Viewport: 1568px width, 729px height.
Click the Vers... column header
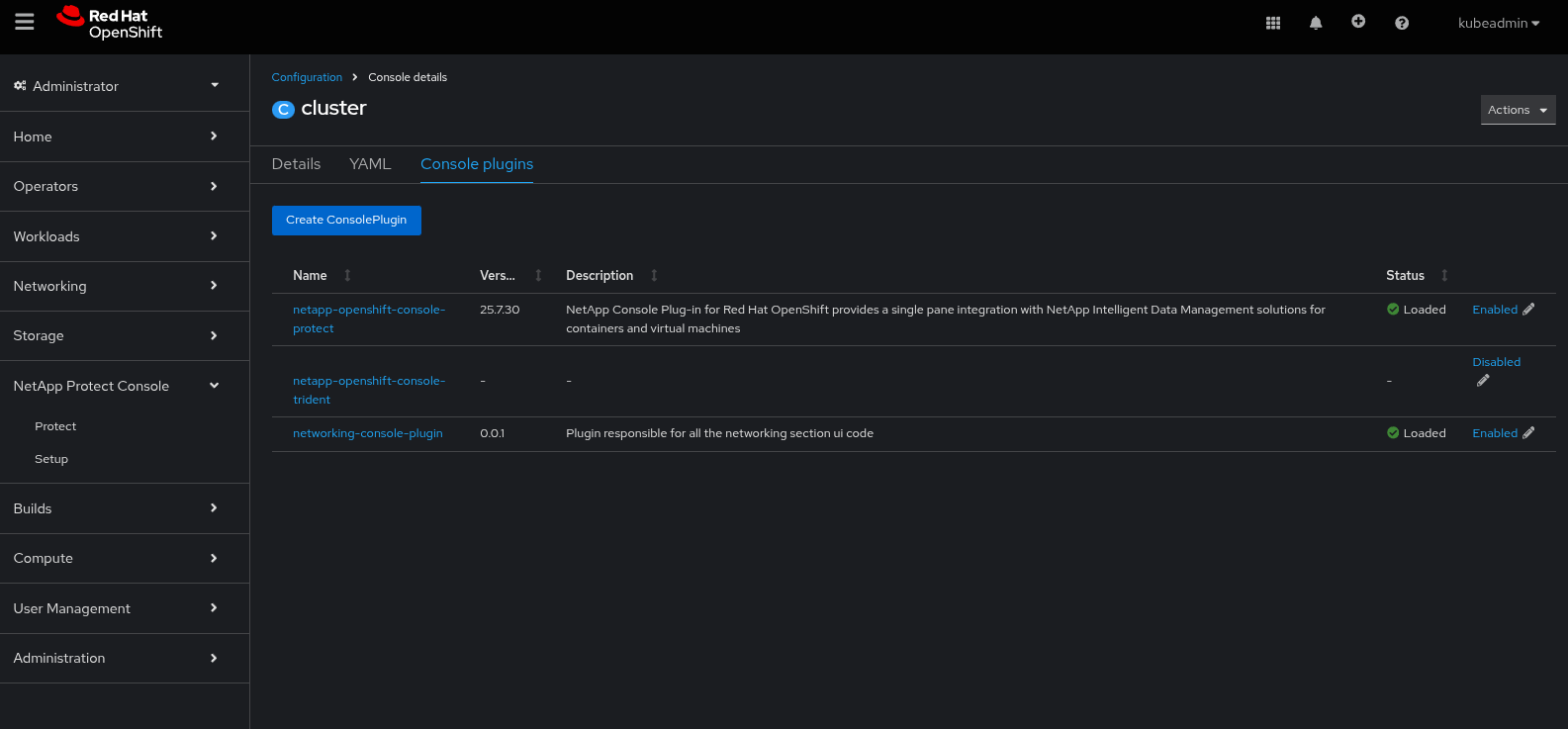(498, 276)
